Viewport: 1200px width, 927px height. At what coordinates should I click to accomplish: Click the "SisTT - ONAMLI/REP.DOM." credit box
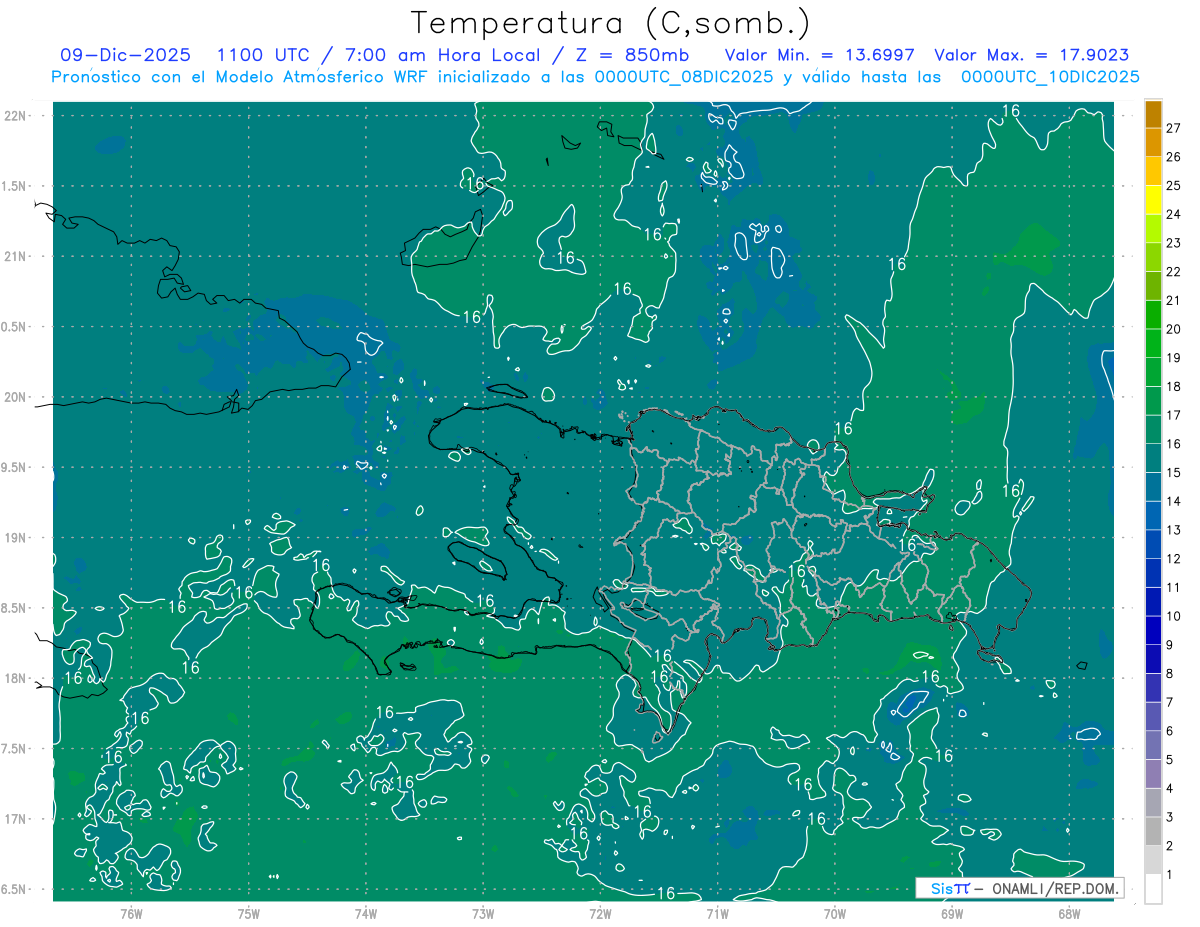click(1019, 888)
